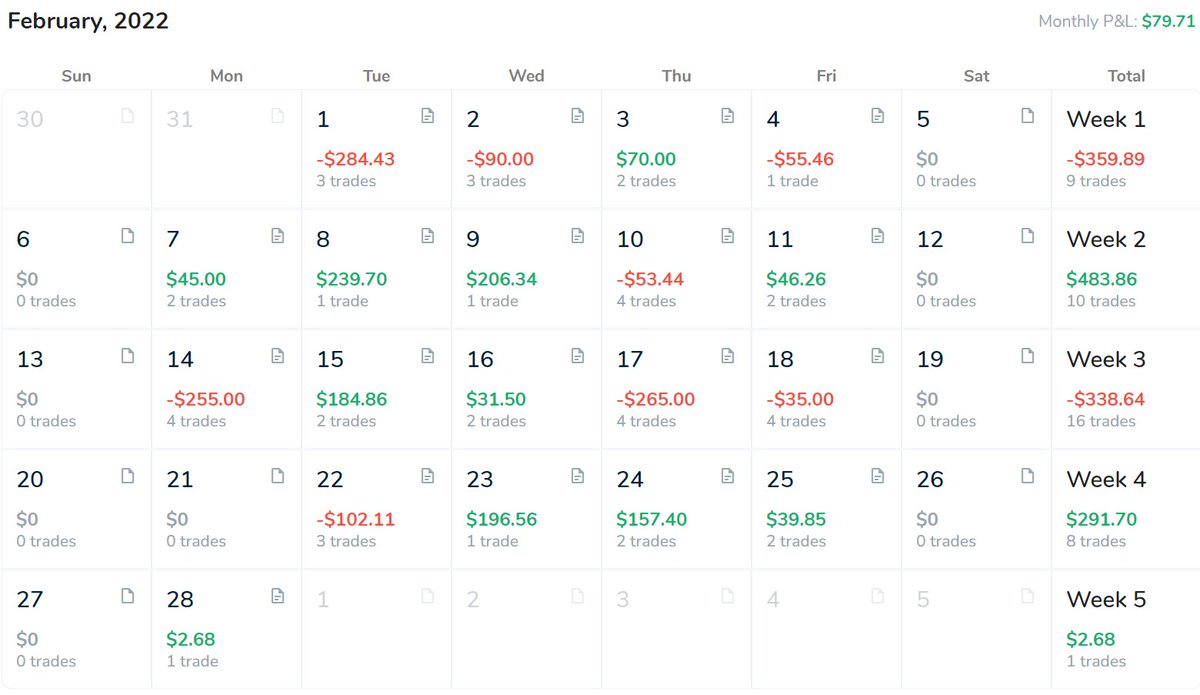Click the Monthly P&L value $79.71
1200x695 pixels.
click(x=1170, y=21)
